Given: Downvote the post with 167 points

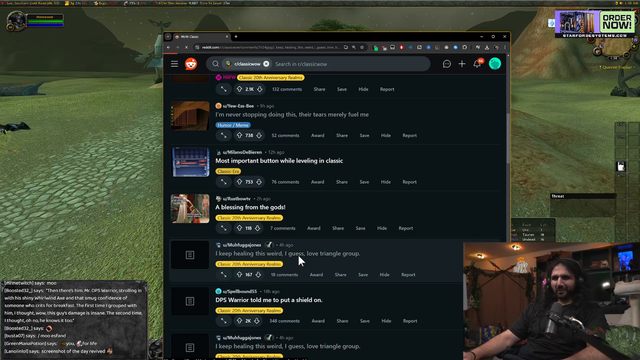Looking at the screenshot, I should point(258,275).
